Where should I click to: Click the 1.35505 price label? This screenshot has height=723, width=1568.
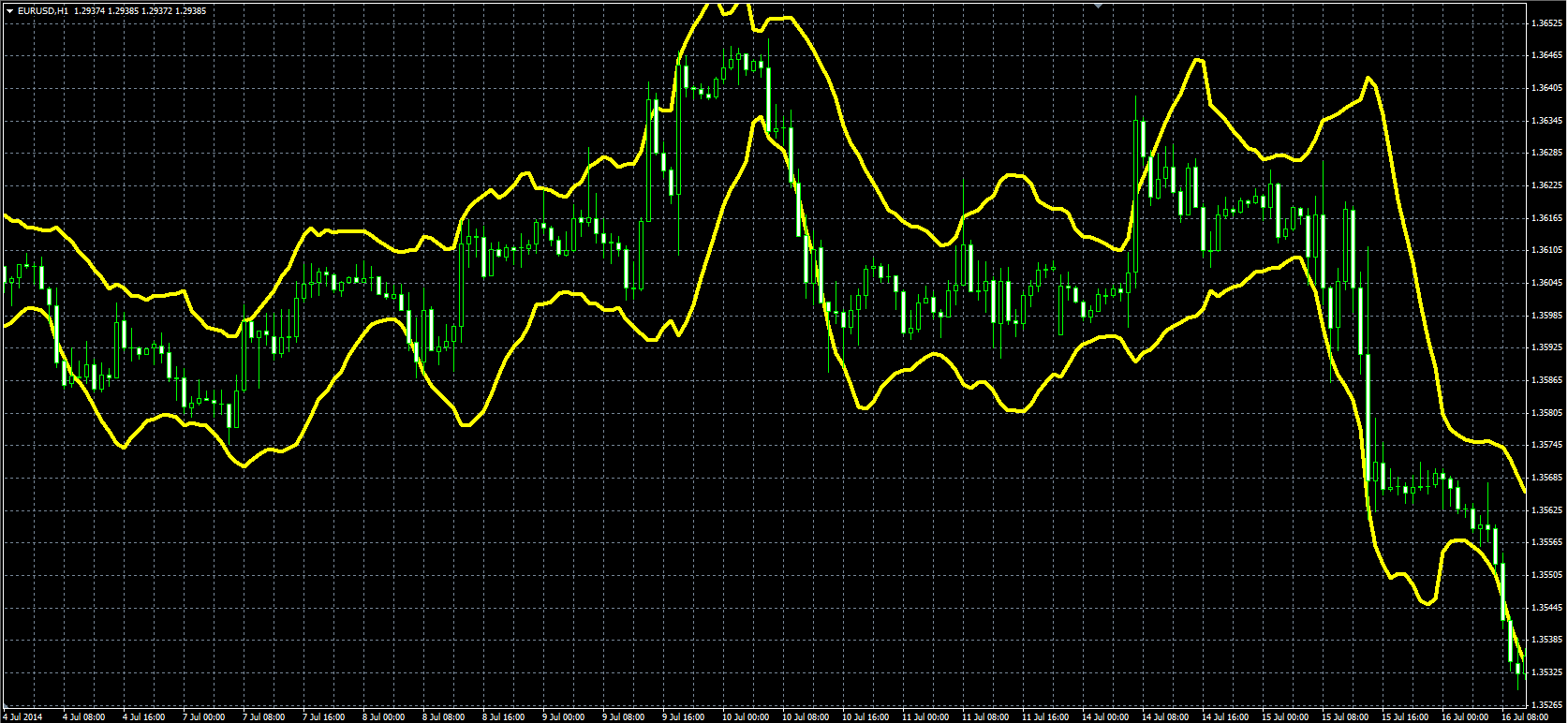tap(1546, 575)
